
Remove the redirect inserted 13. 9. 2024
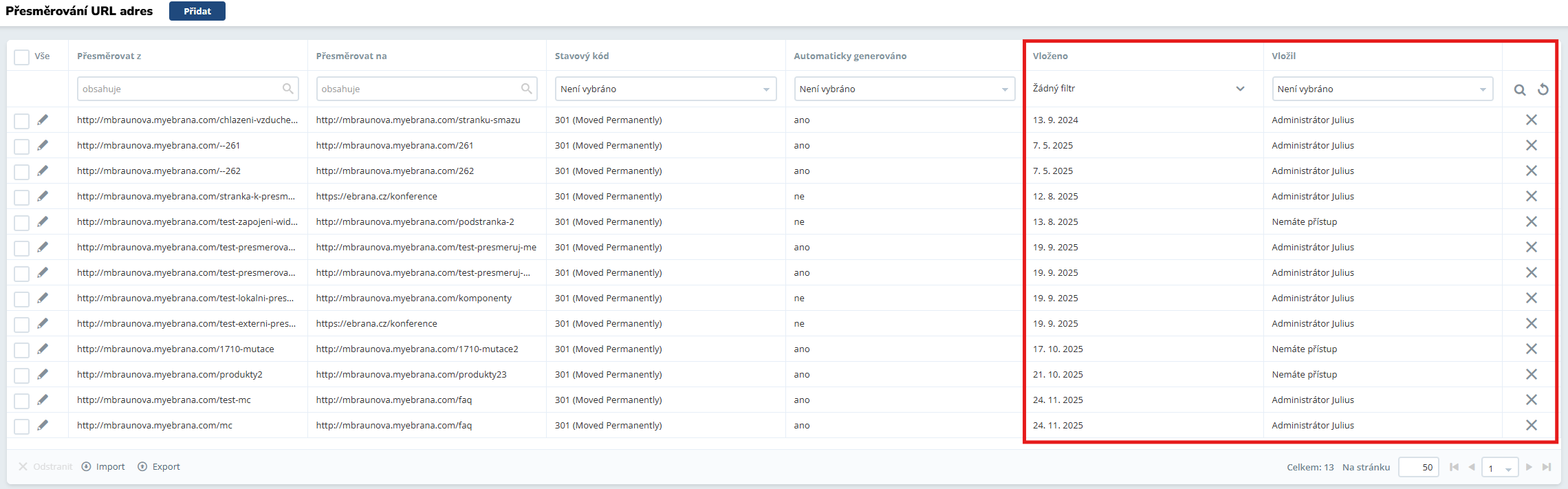point(1531,120)
